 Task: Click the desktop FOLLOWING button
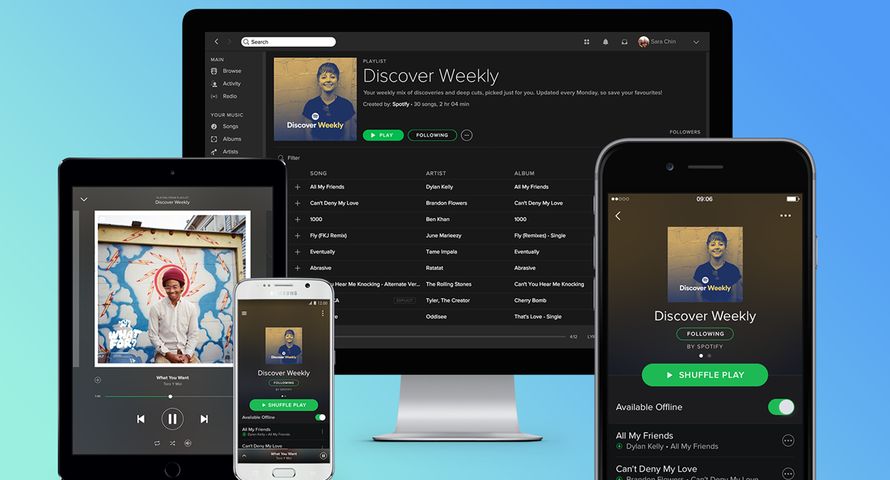tap(432, 135)
